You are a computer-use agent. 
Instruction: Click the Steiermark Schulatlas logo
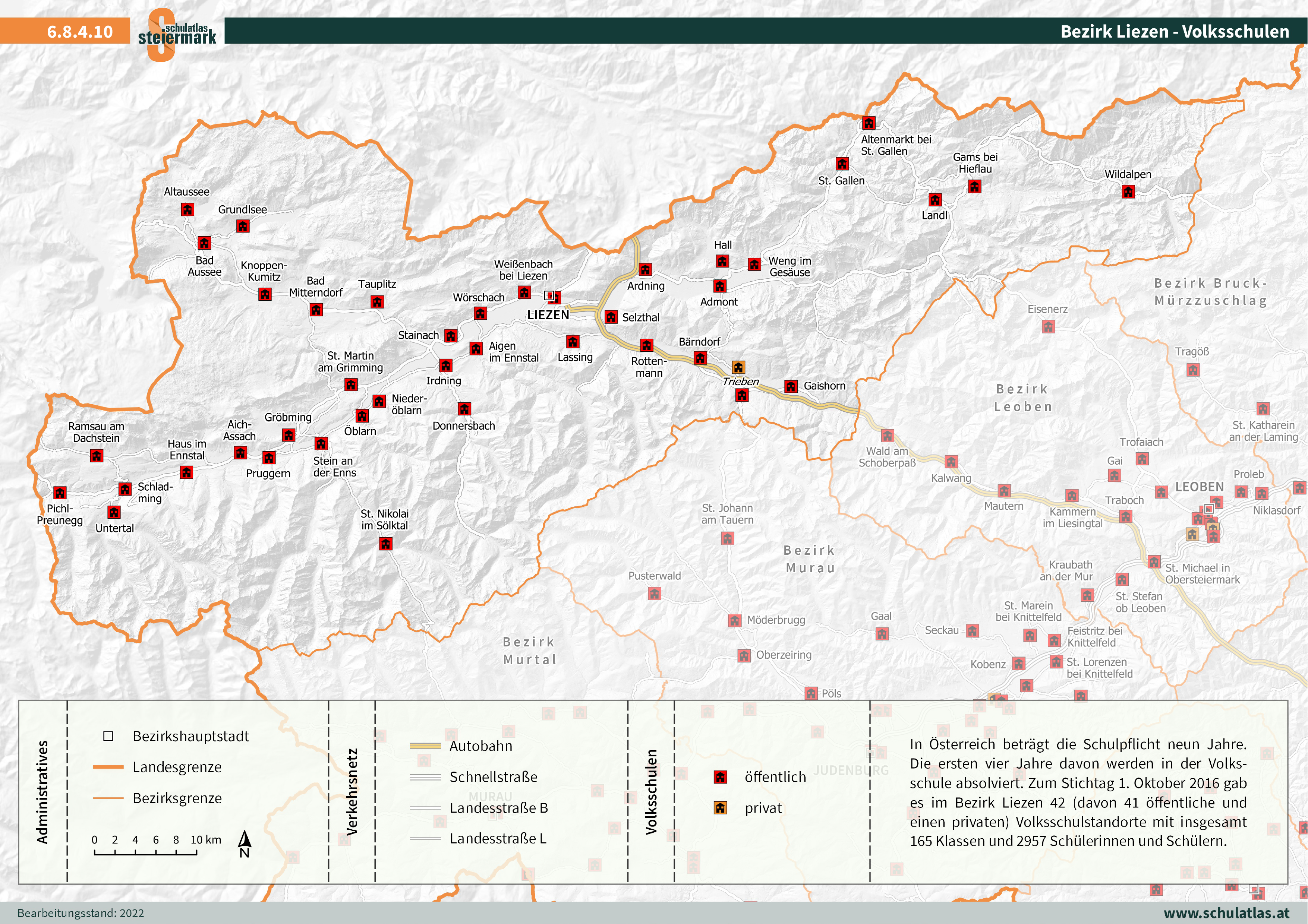177,34
